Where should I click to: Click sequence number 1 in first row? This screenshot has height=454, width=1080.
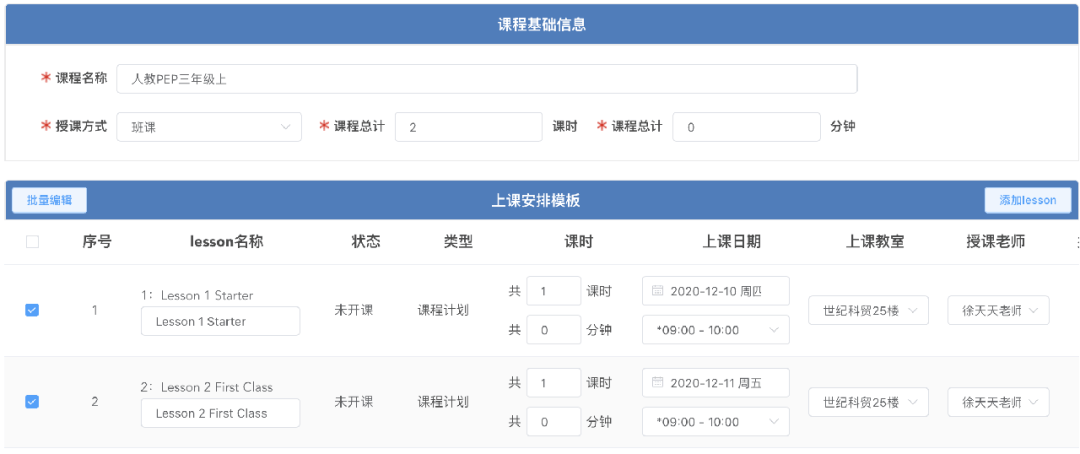pyautogui.click(x=94, y=310)
